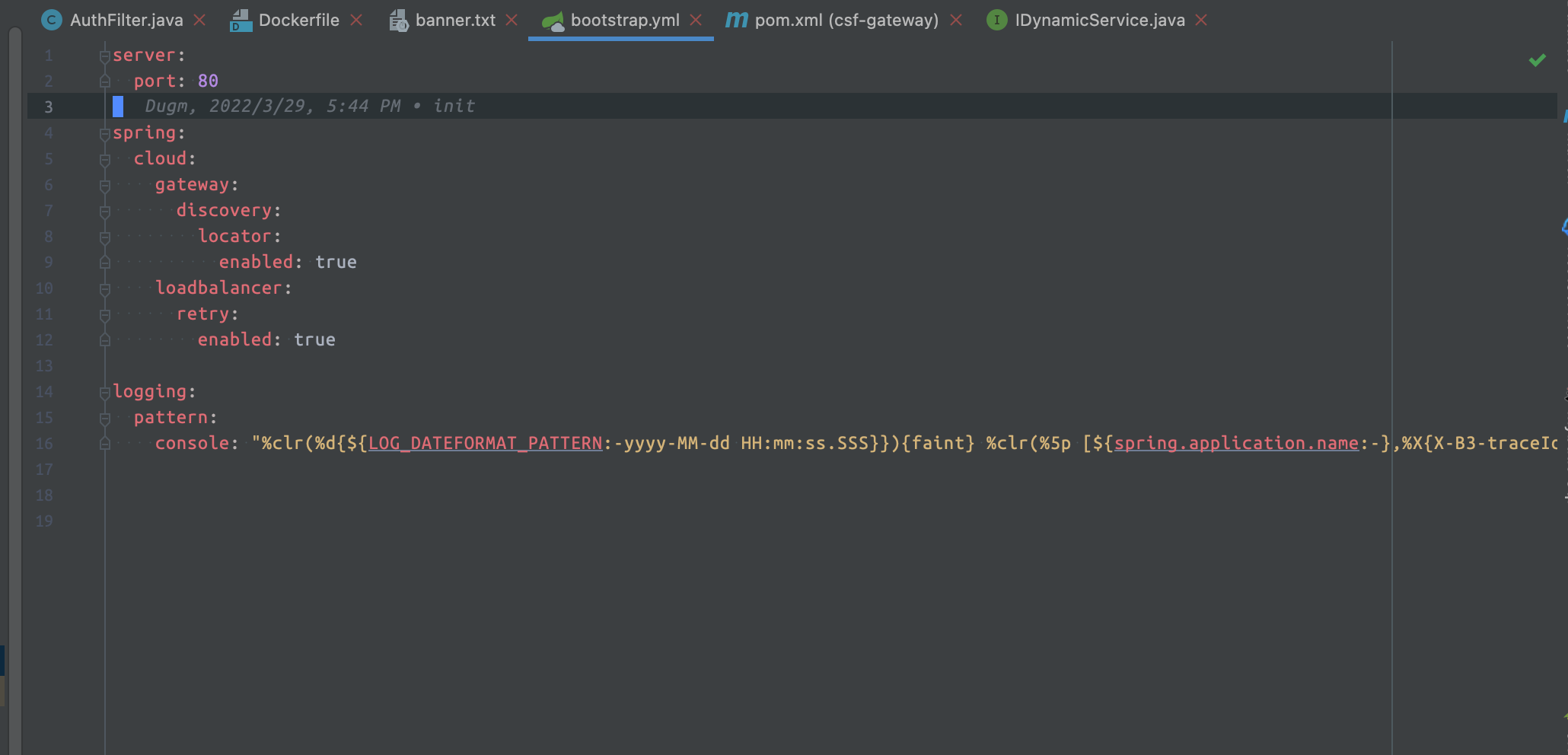Click the banner.txt file icon

399,21
